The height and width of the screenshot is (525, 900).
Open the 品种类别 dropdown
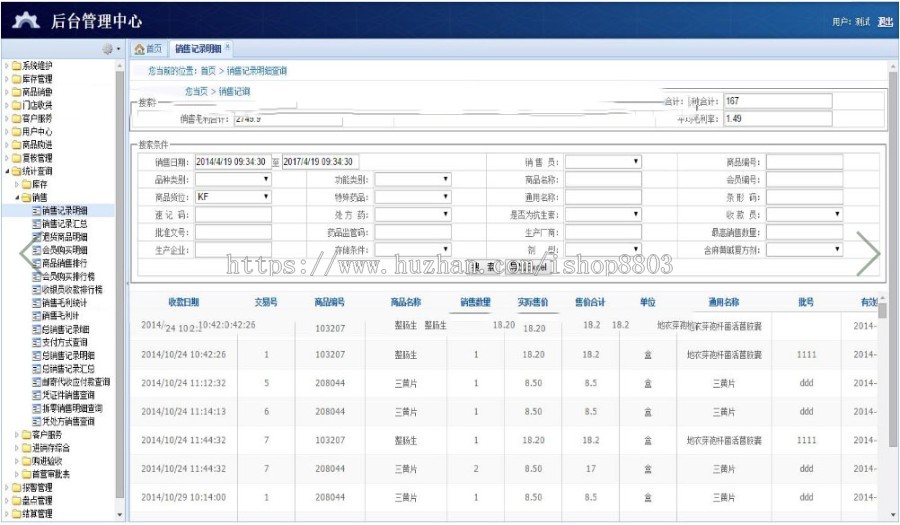[x=233, y=180]
